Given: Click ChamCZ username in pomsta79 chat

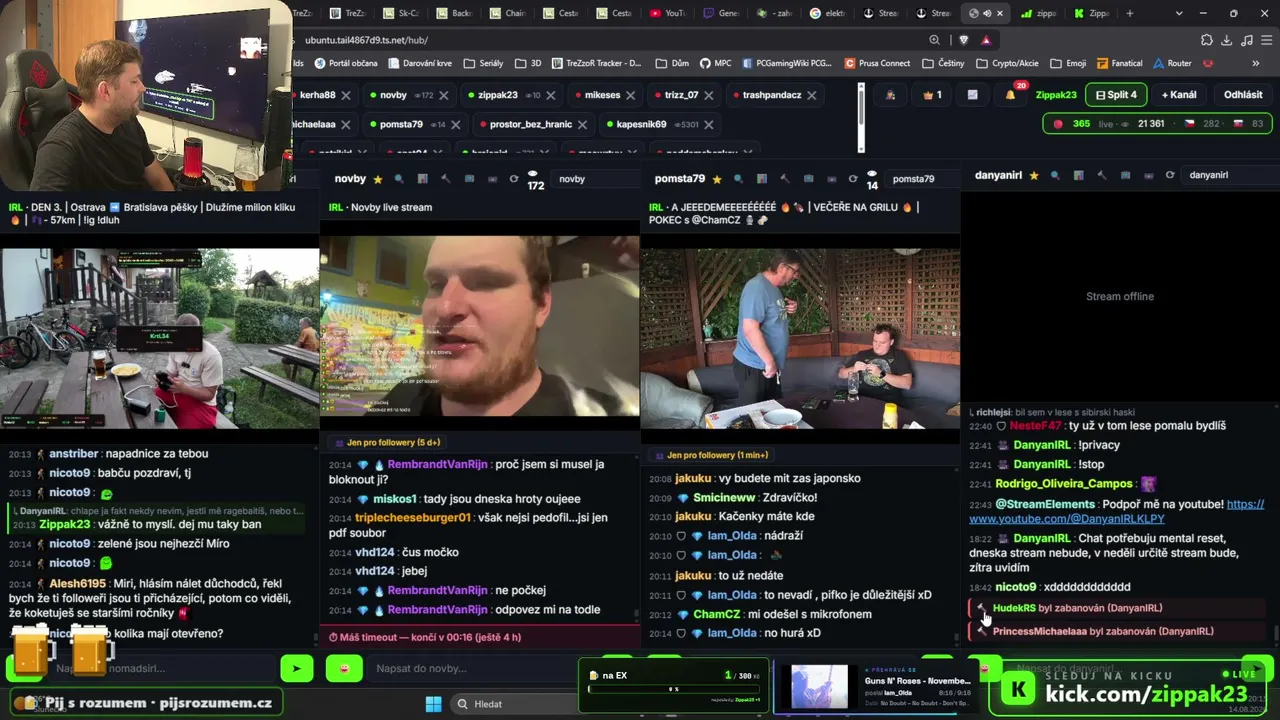Looking at the screenshot, I should coord(717,614).
